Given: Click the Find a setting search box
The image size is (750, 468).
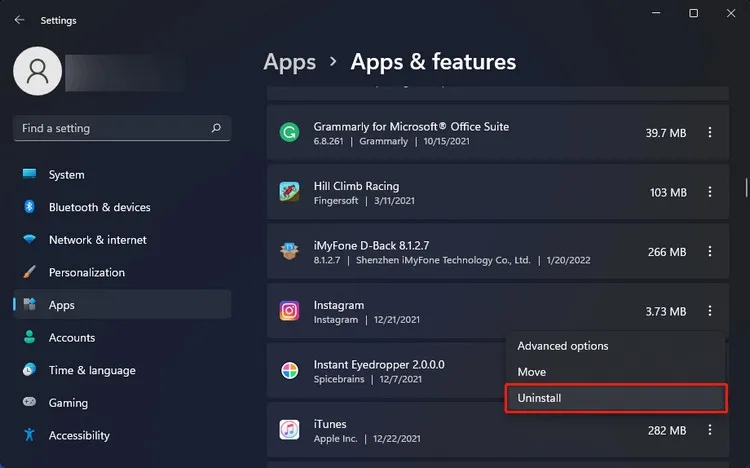Looking at the screenshot, I should [x=110, y=128].
